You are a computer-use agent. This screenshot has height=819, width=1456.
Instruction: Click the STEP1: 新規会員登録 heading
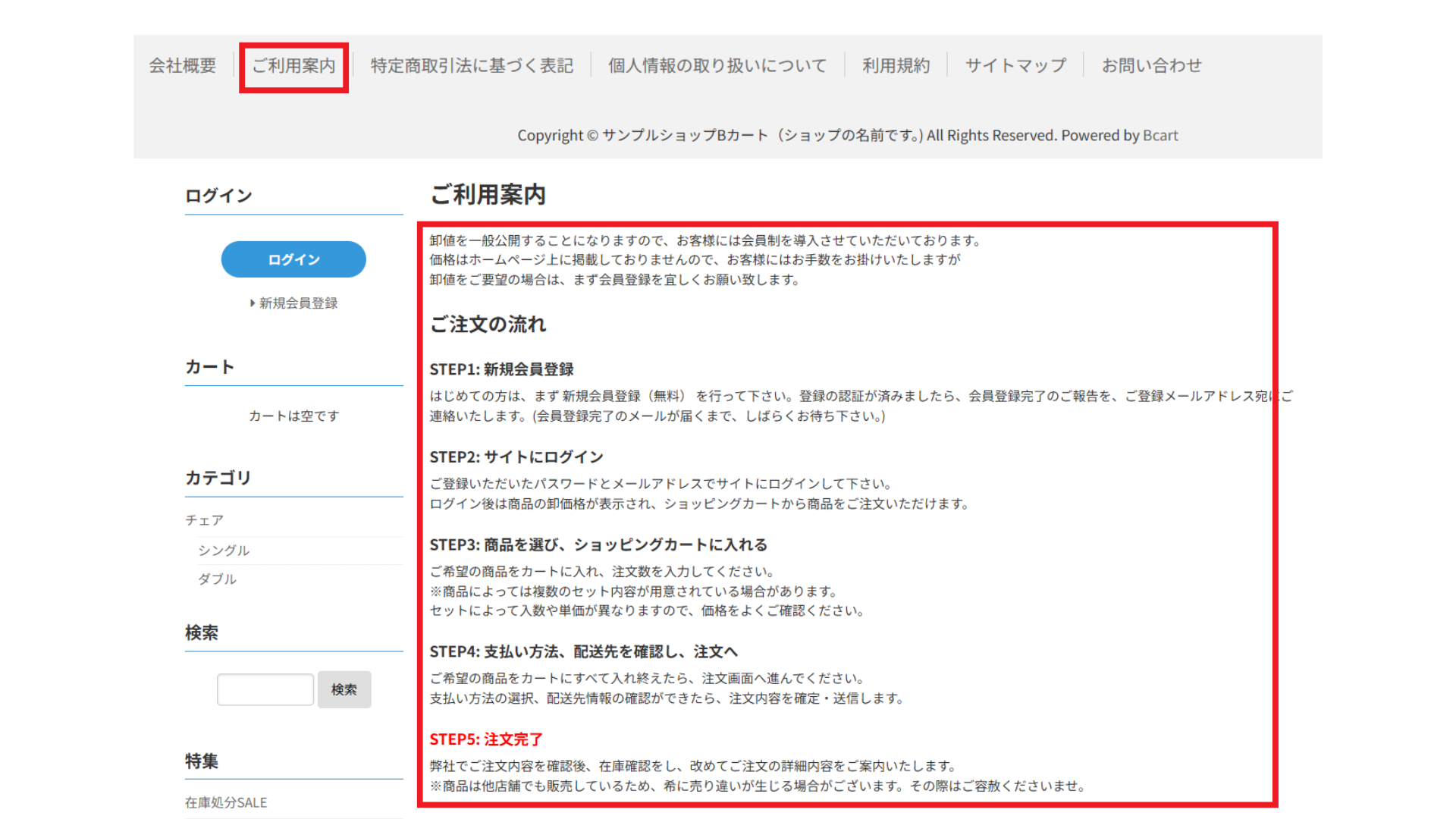pos(501,369)
